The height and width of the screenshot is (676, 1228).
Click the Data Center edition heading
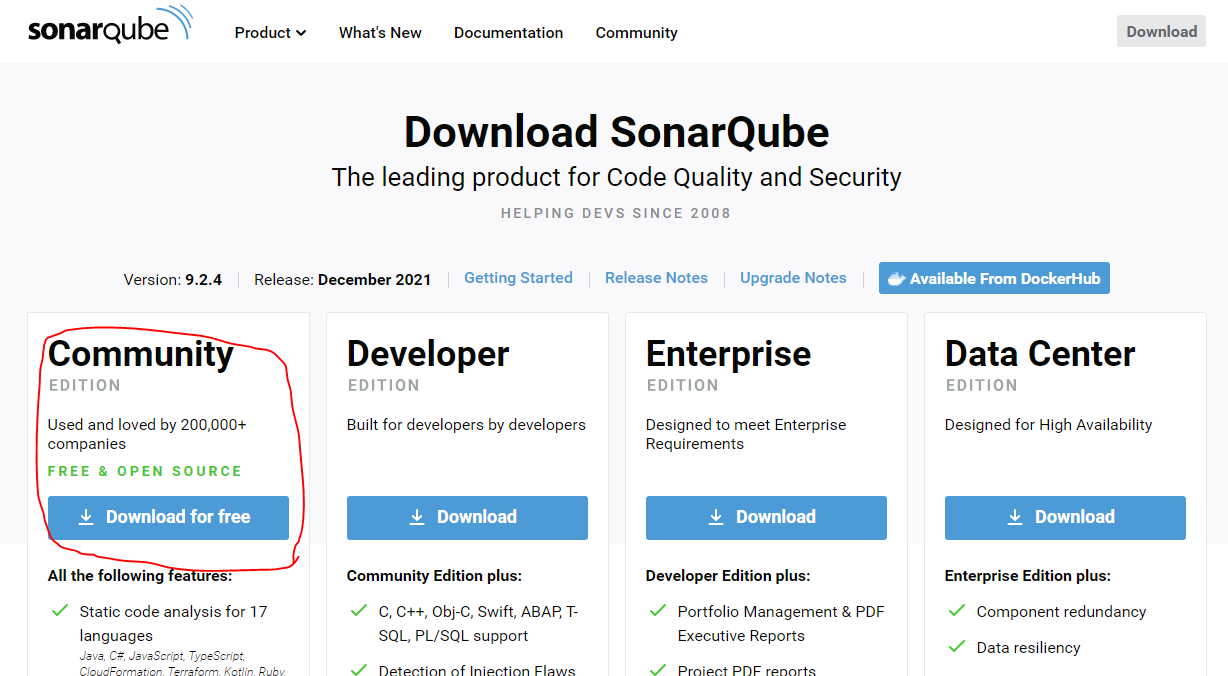click(1040, 354)
